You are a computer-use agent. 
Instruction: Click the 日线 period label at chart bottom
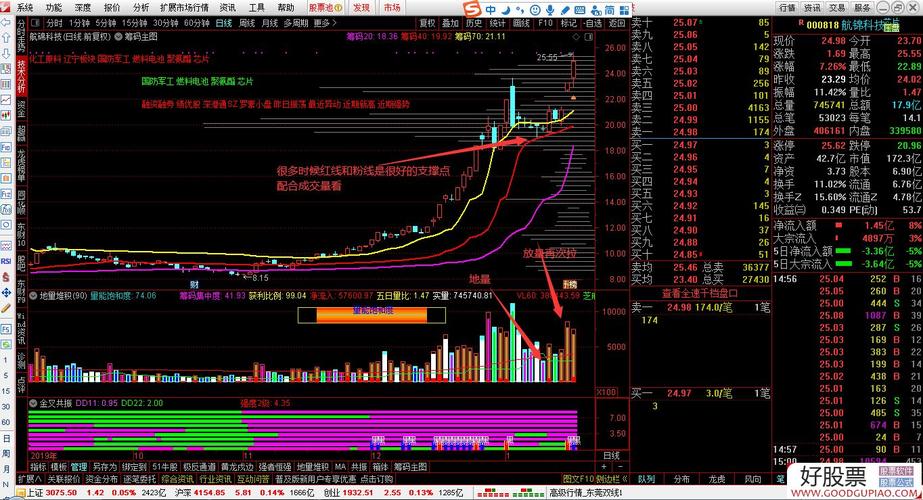pyautogui.click(x=612, y=455)
